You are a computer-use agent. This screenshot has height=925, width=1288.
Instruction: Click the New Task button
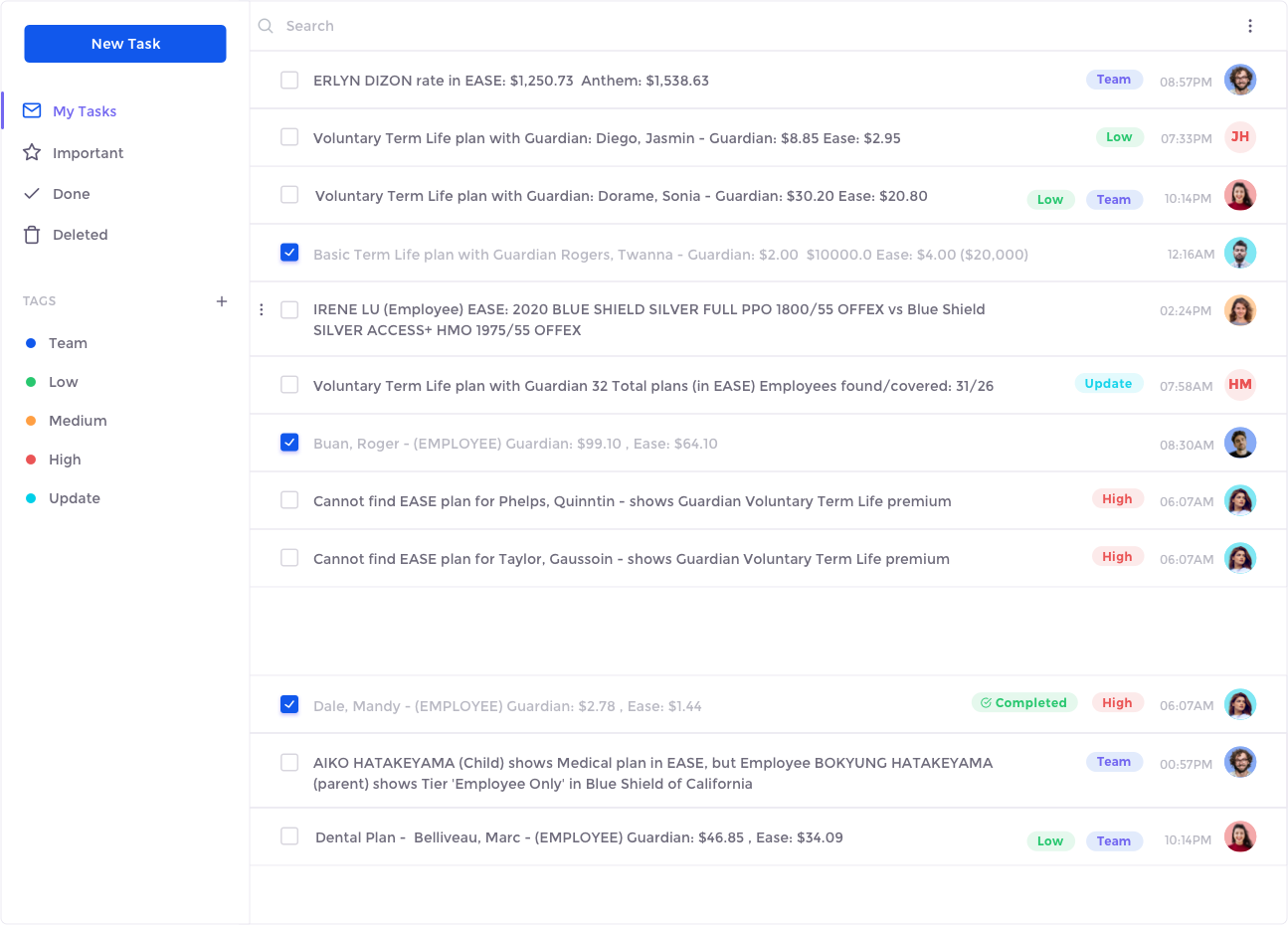(125, 44)
